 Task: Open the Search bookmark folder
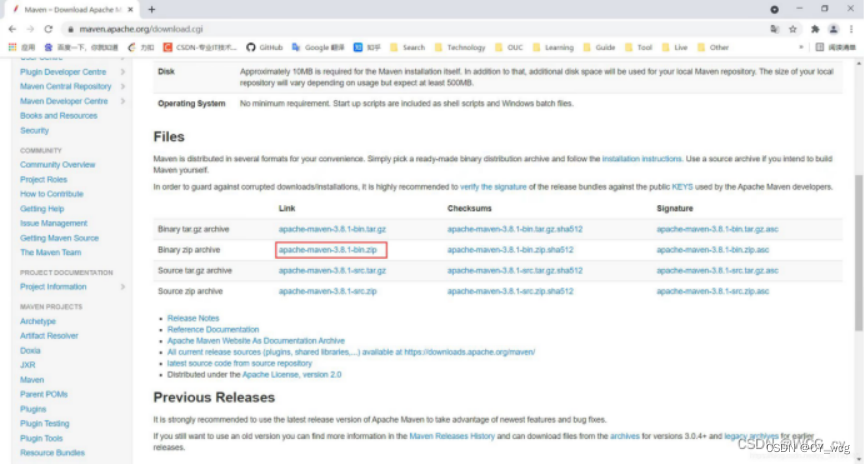coord(408,47)
